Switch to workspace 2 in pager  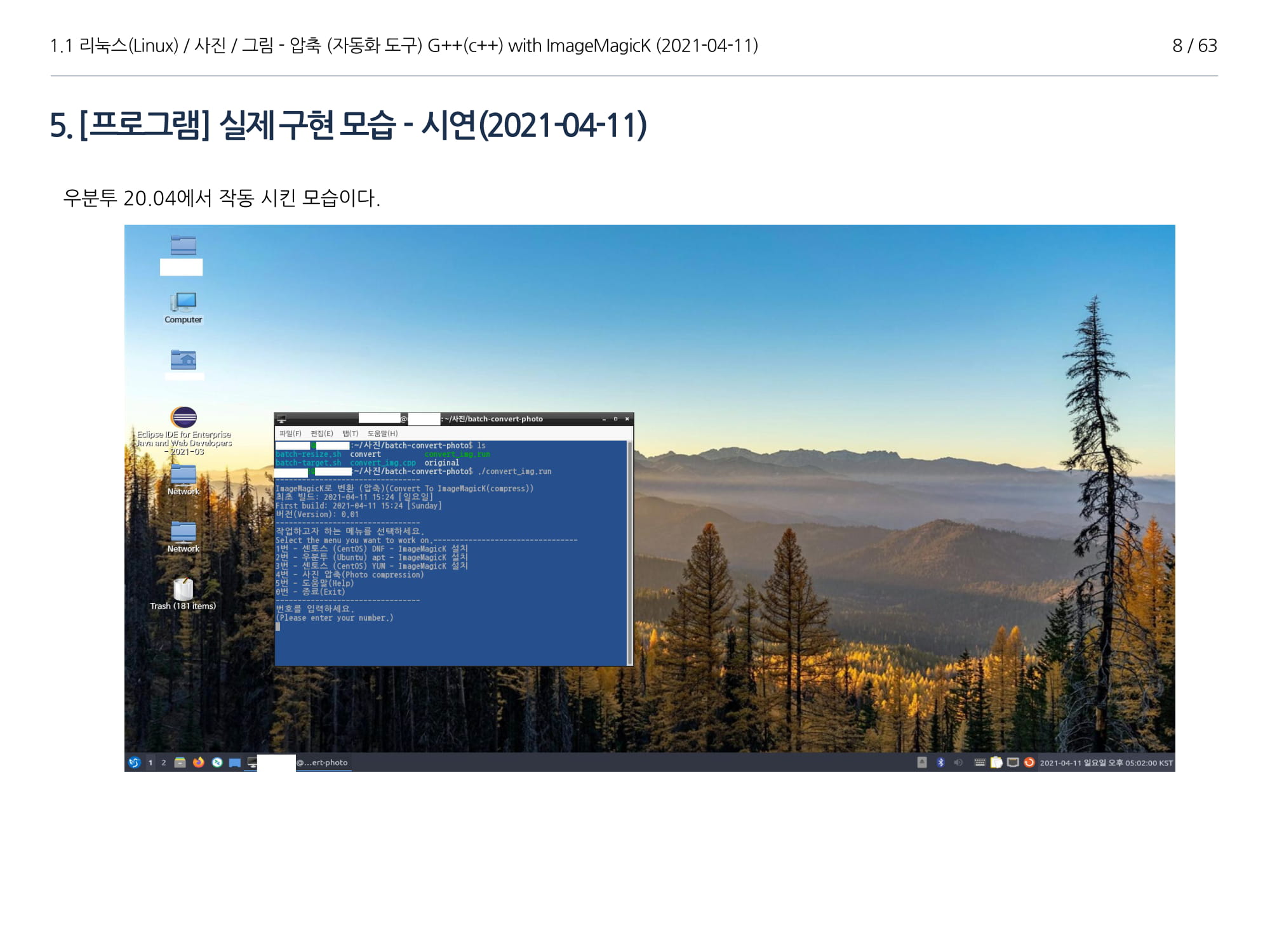point(164,762)
